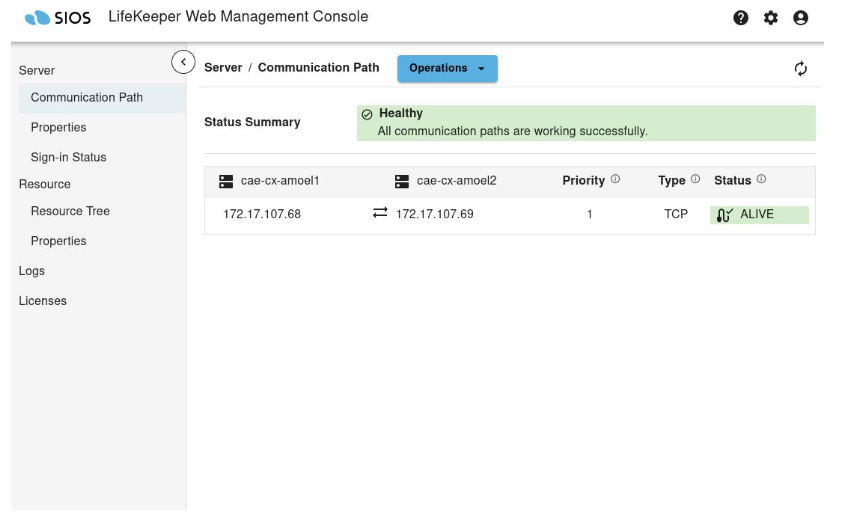The width and height of the screenshot is (860, 522).
Task: Click the ALIVE status indicator icon
Action: [725, 214]
